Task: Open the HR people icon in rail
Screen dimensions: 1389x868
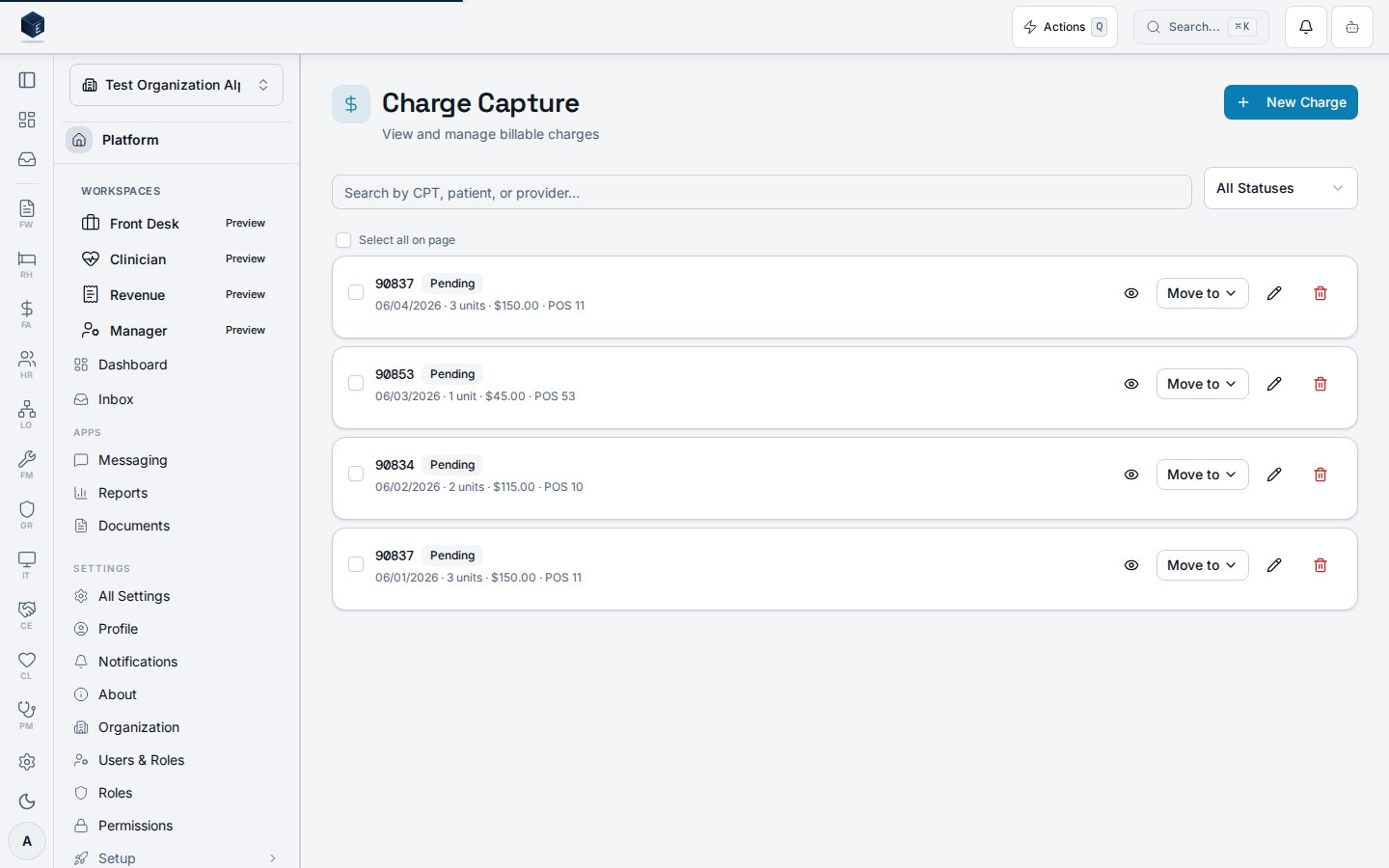Action: click(x=27, y=364)
